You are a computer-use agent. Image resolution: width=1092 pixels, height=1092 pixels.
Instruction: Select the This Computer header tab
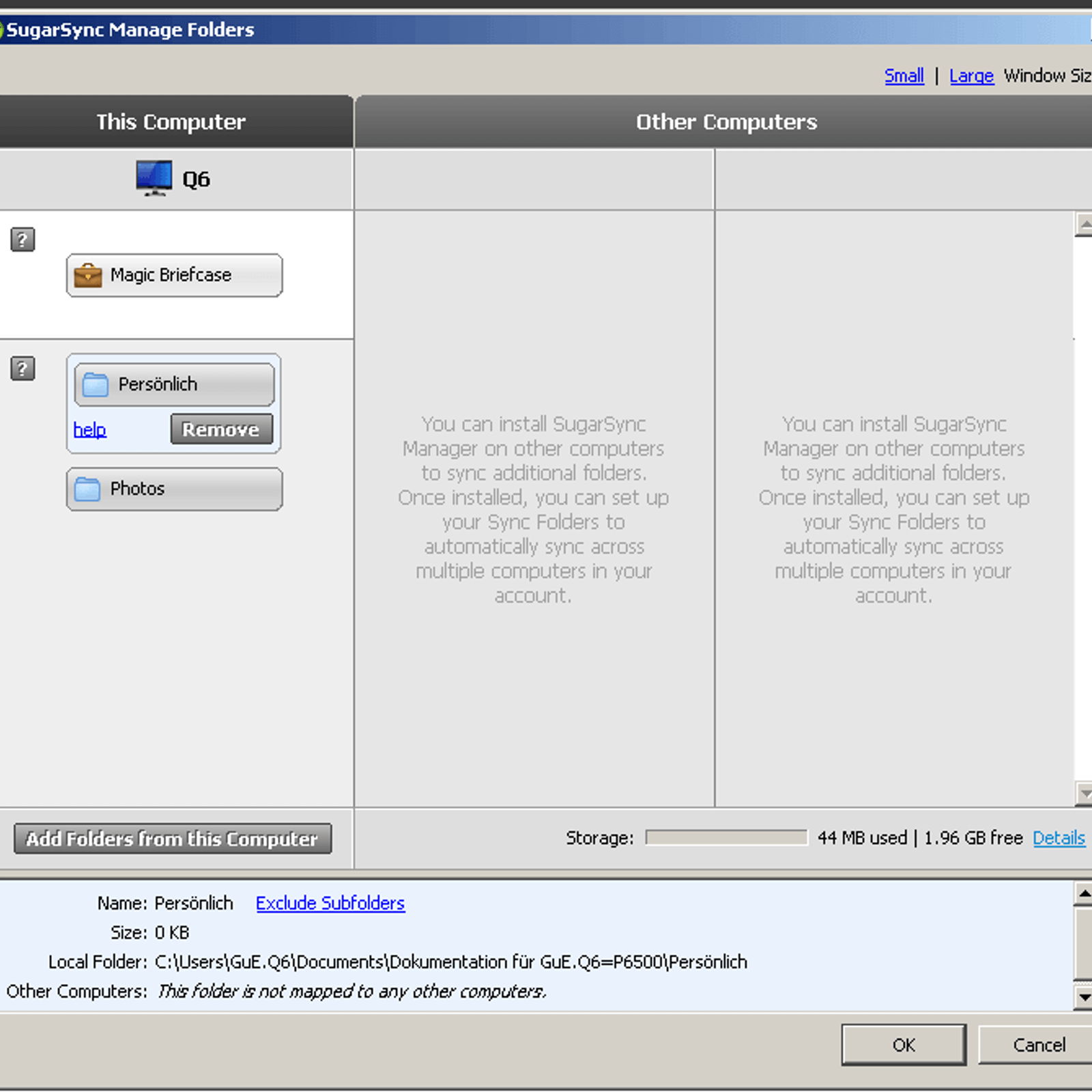tap(176, 121)
